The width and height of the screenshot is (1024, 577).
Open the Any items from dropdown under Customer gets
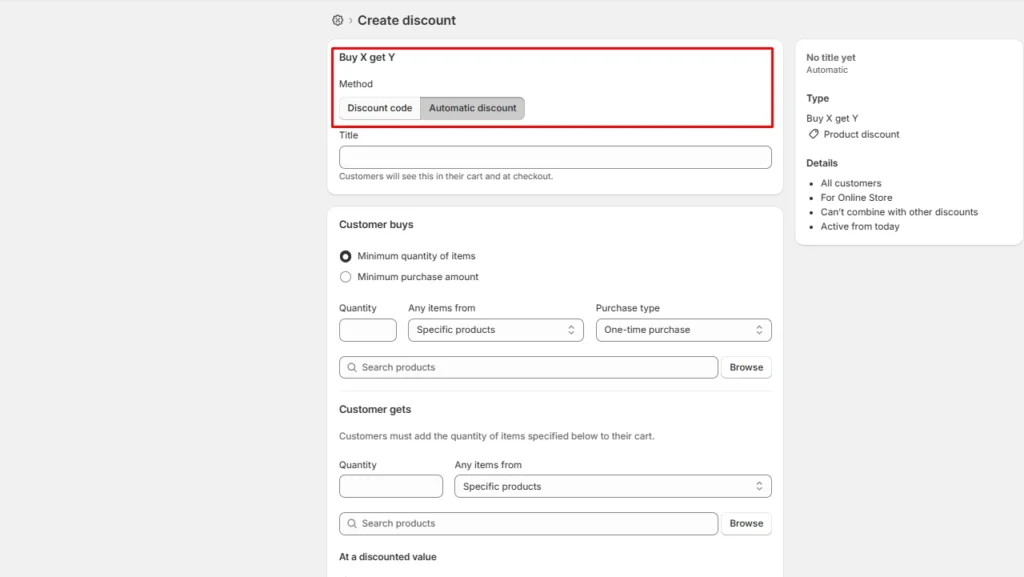tap(612, 486)
